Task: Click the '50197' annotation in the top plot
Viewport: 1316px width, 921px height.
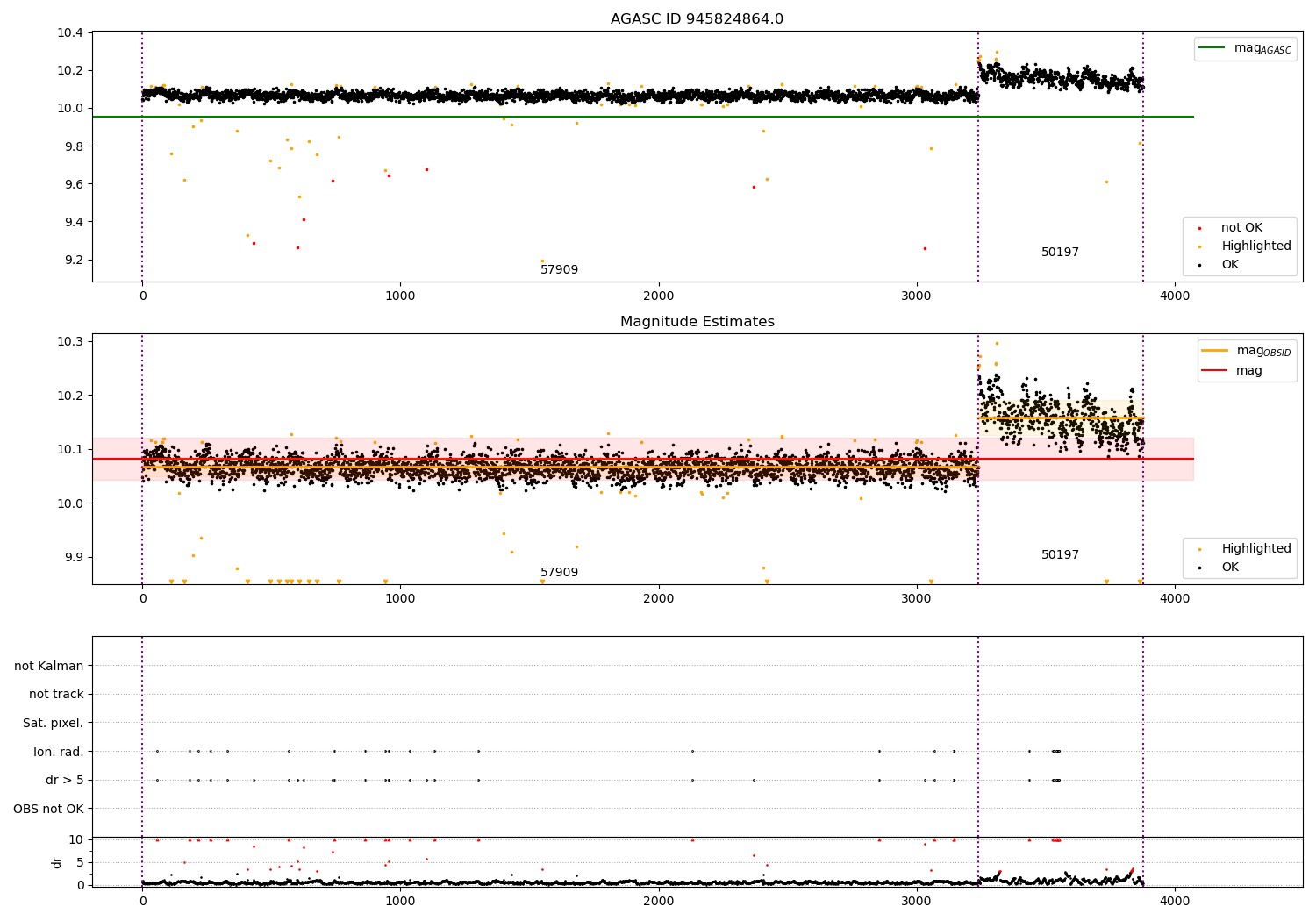Action: pos(1060,253)
